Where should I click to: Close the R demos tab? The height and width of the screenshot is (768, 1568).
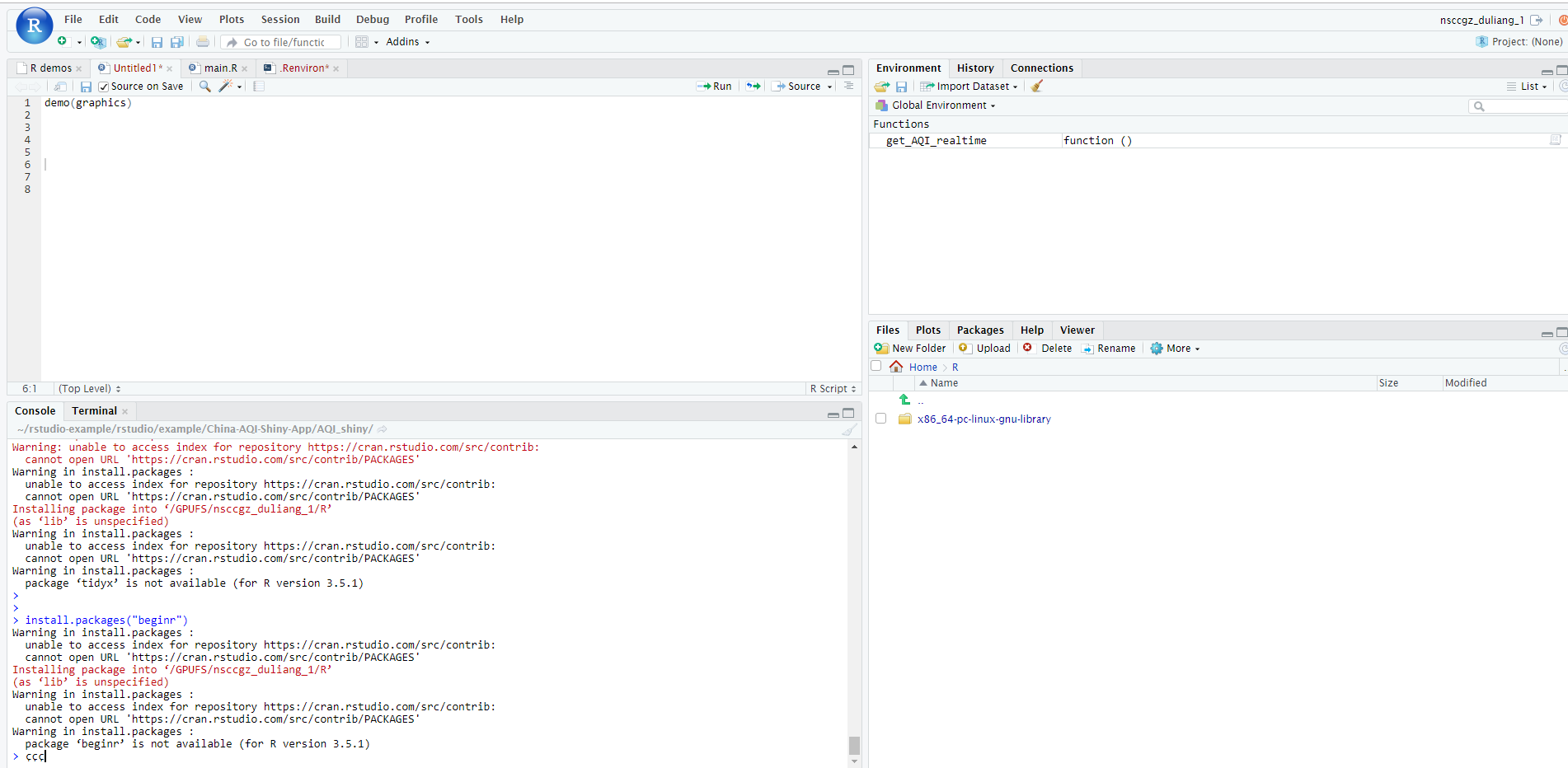tap(79, 69)
